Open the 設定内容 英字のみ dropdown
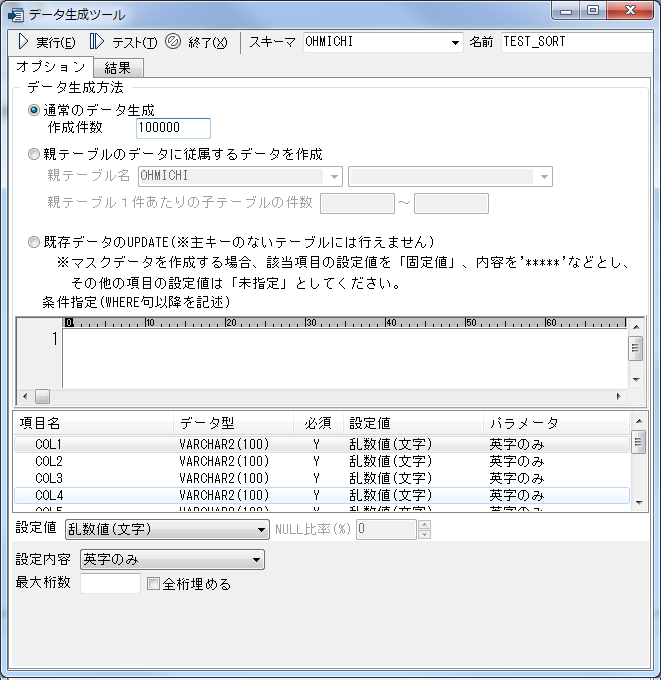Screen dimensions: 661x680 (257, 560)
